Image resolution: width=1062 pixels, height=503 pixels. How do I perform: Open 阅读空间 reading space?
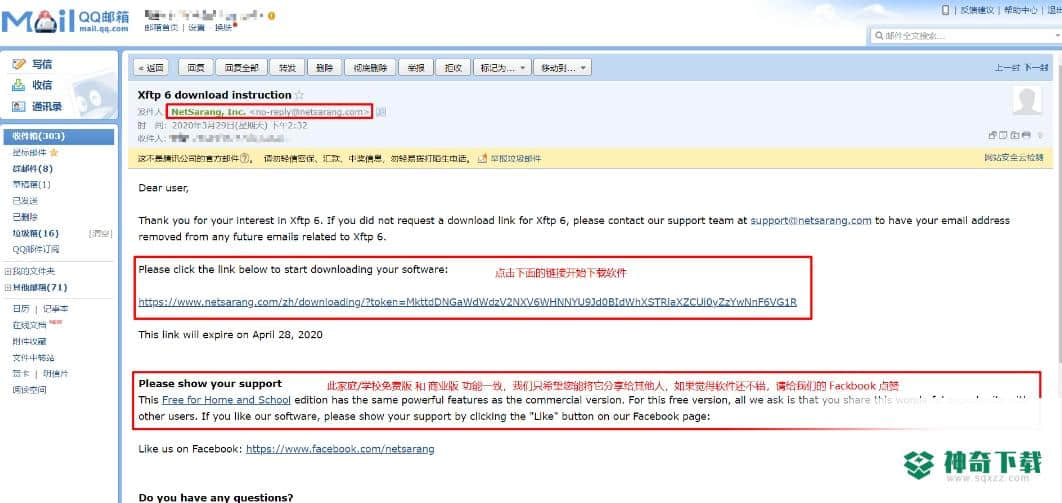tap(29, 390)
